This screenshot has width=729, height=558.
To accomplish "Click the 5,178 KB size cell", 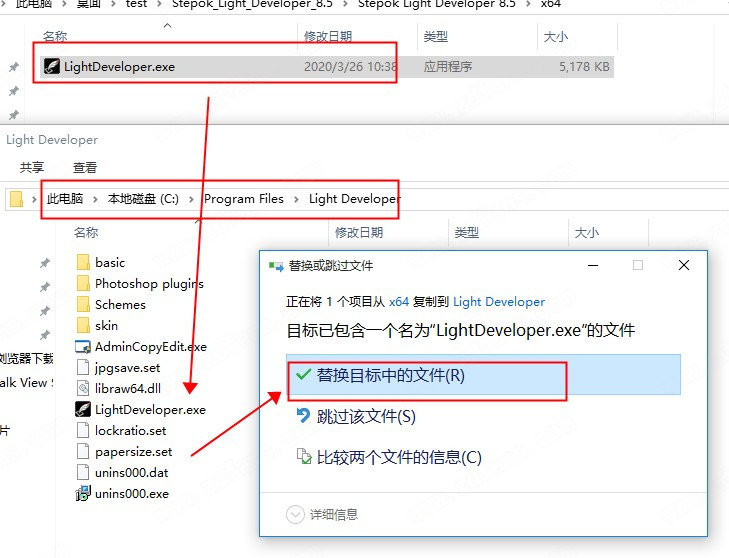I will pos(584,66).
